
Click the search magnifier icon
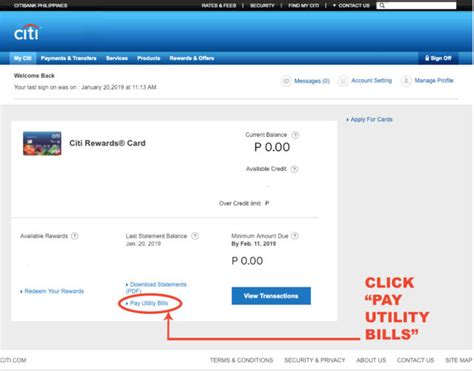pos(382,5)
